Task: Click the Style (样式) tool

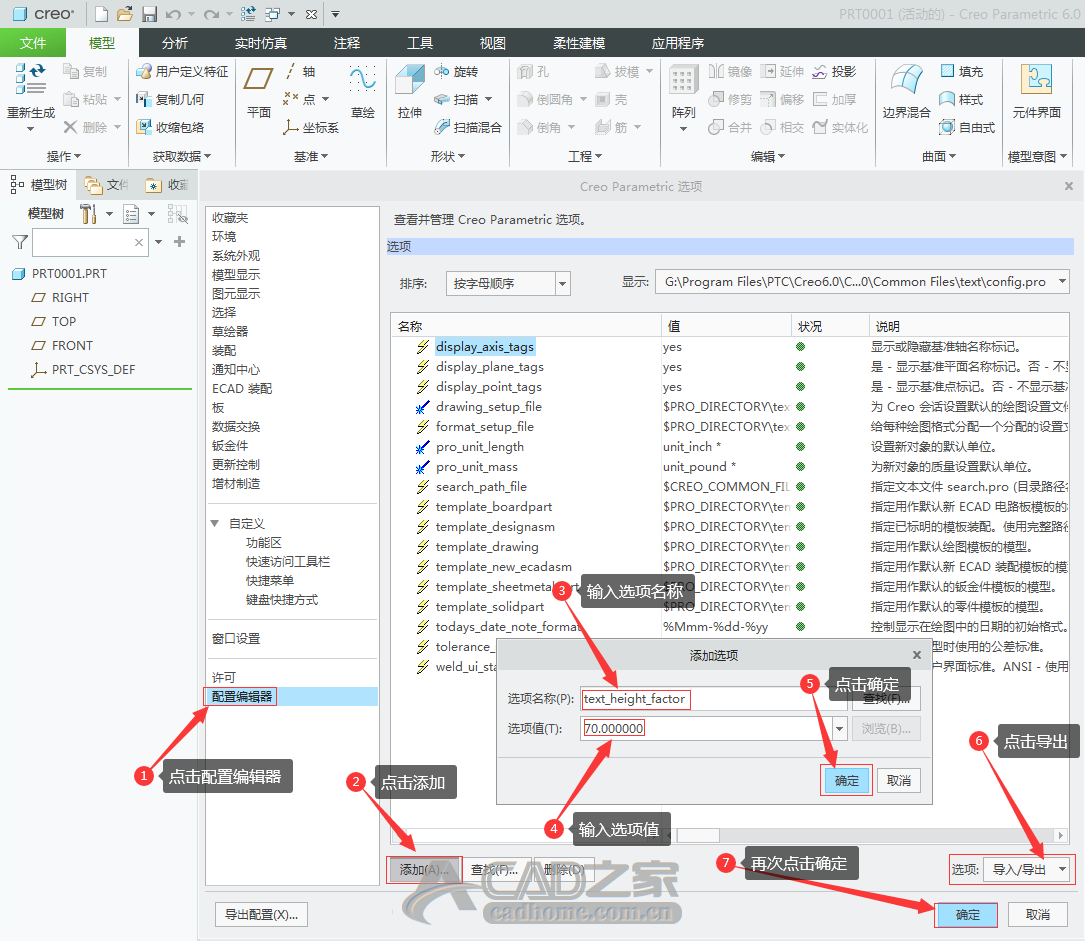Action: (961, 100)
